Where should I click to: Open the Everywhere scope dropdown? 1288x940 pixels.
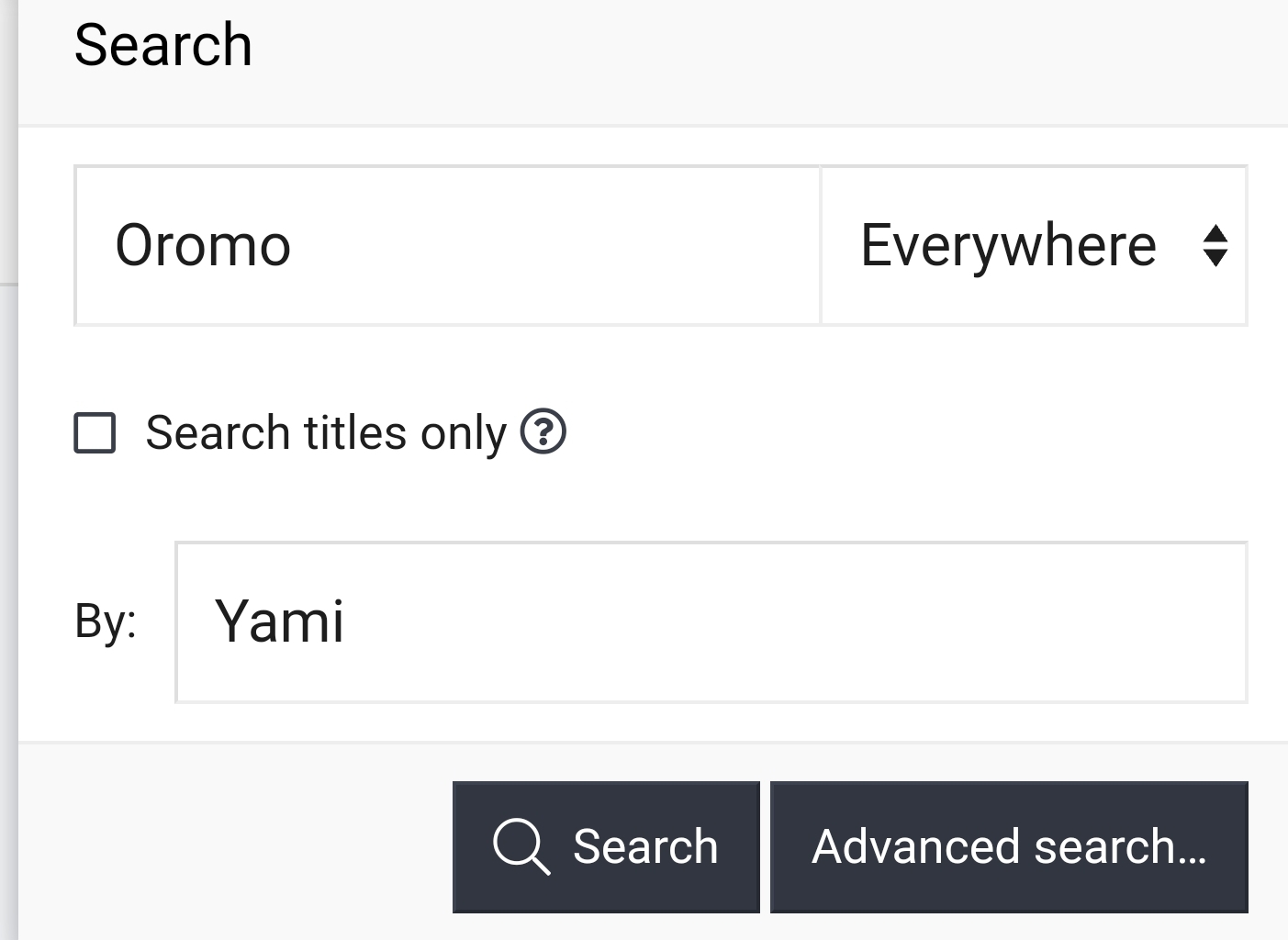pyautogui.click(x=1033, y=246)
